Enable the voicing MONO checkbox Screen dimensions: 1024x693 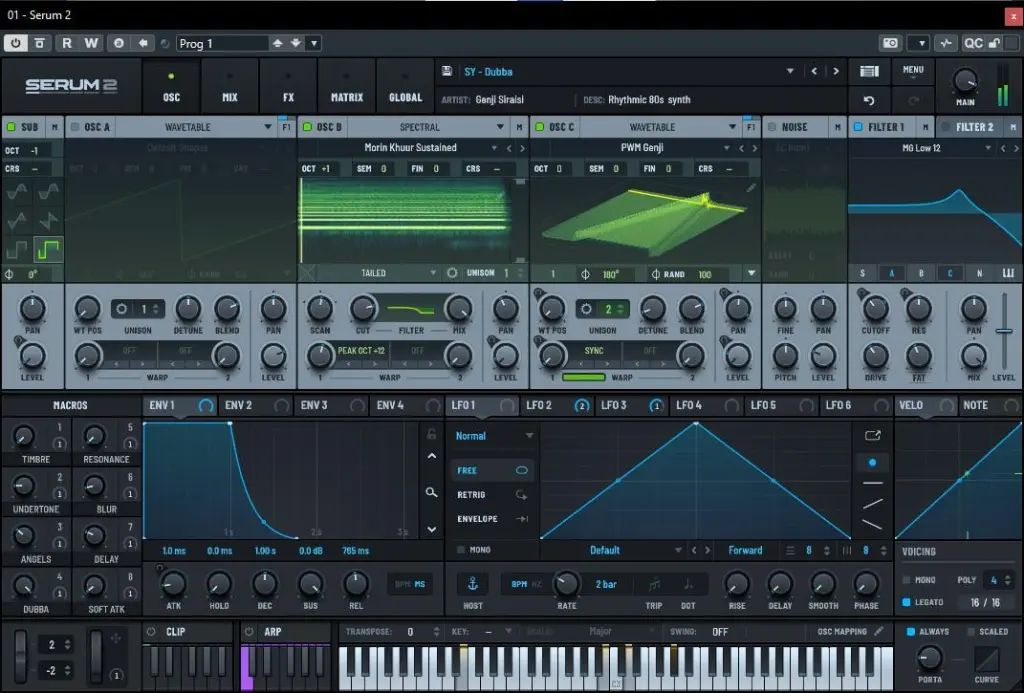906,580
